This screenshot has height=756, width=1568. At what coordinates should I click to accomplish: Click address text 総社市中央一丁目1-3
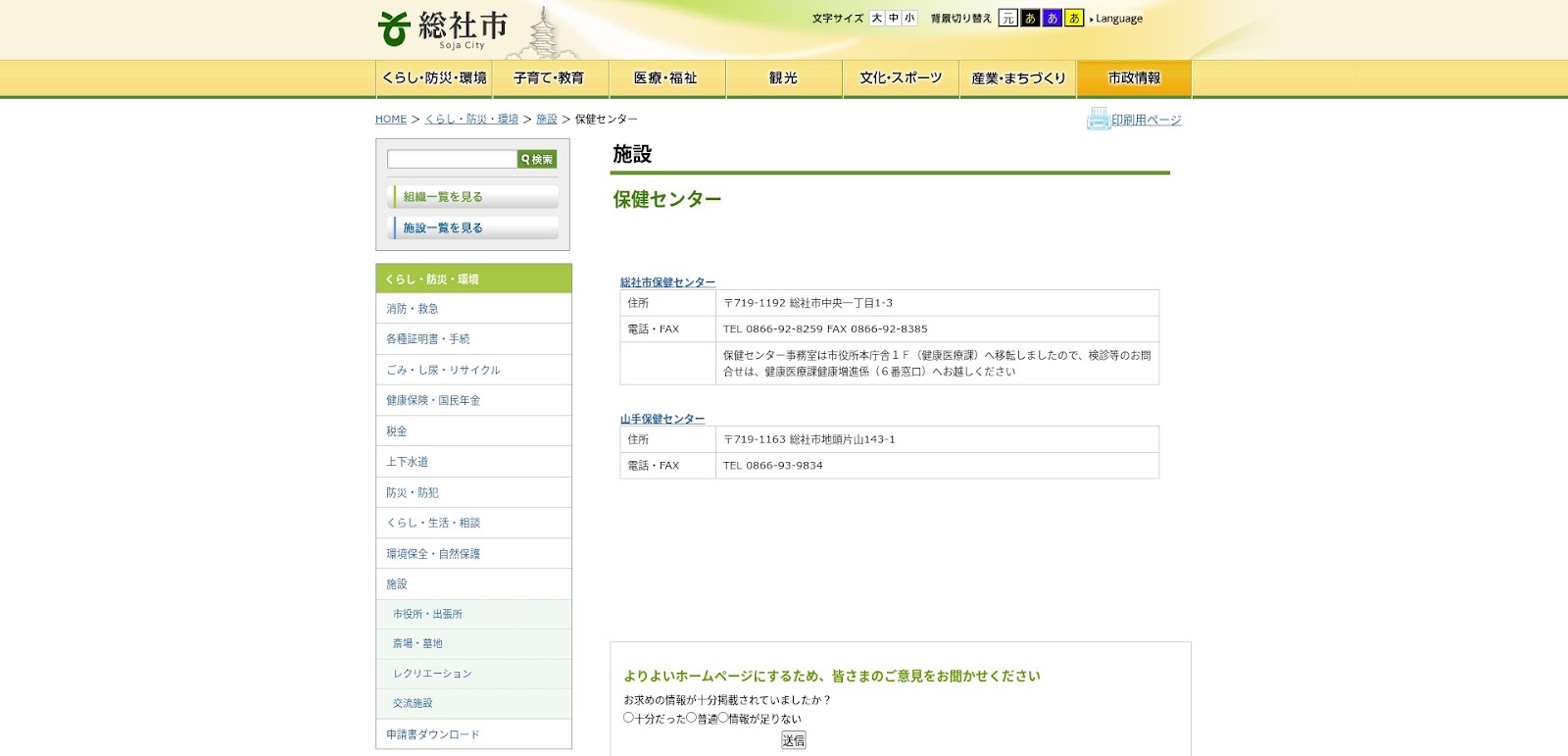[x=841, y=303]
